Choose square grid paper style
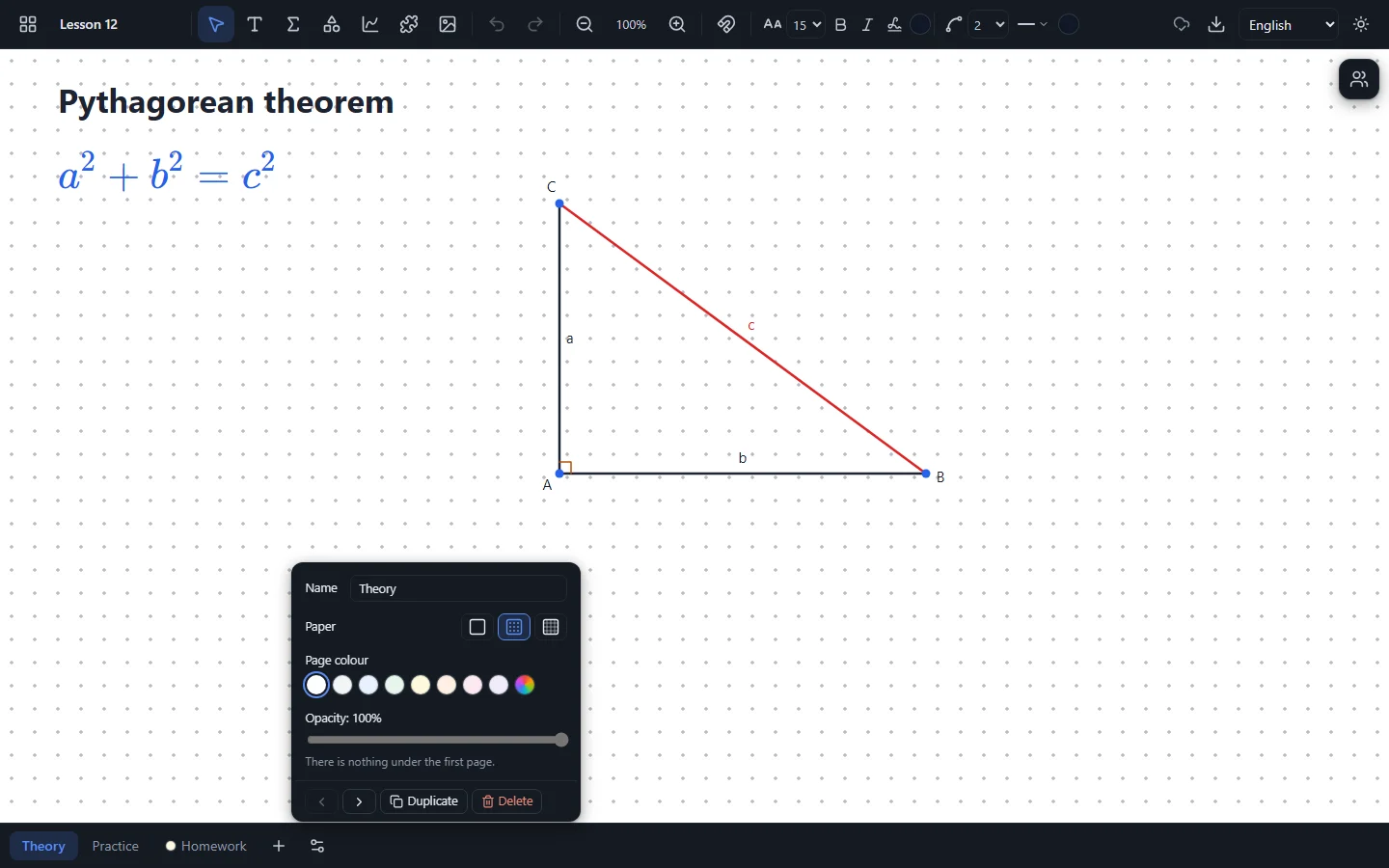 [x=552, y=628]
